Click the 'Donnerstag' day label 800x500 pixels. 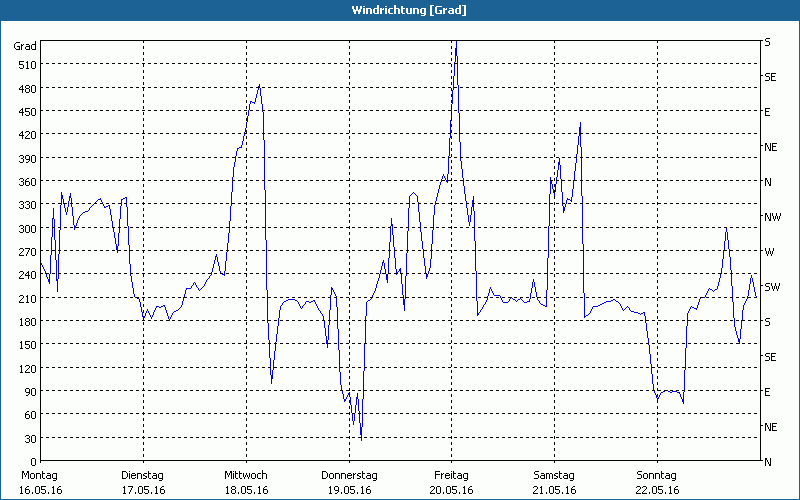pos(349,476)
